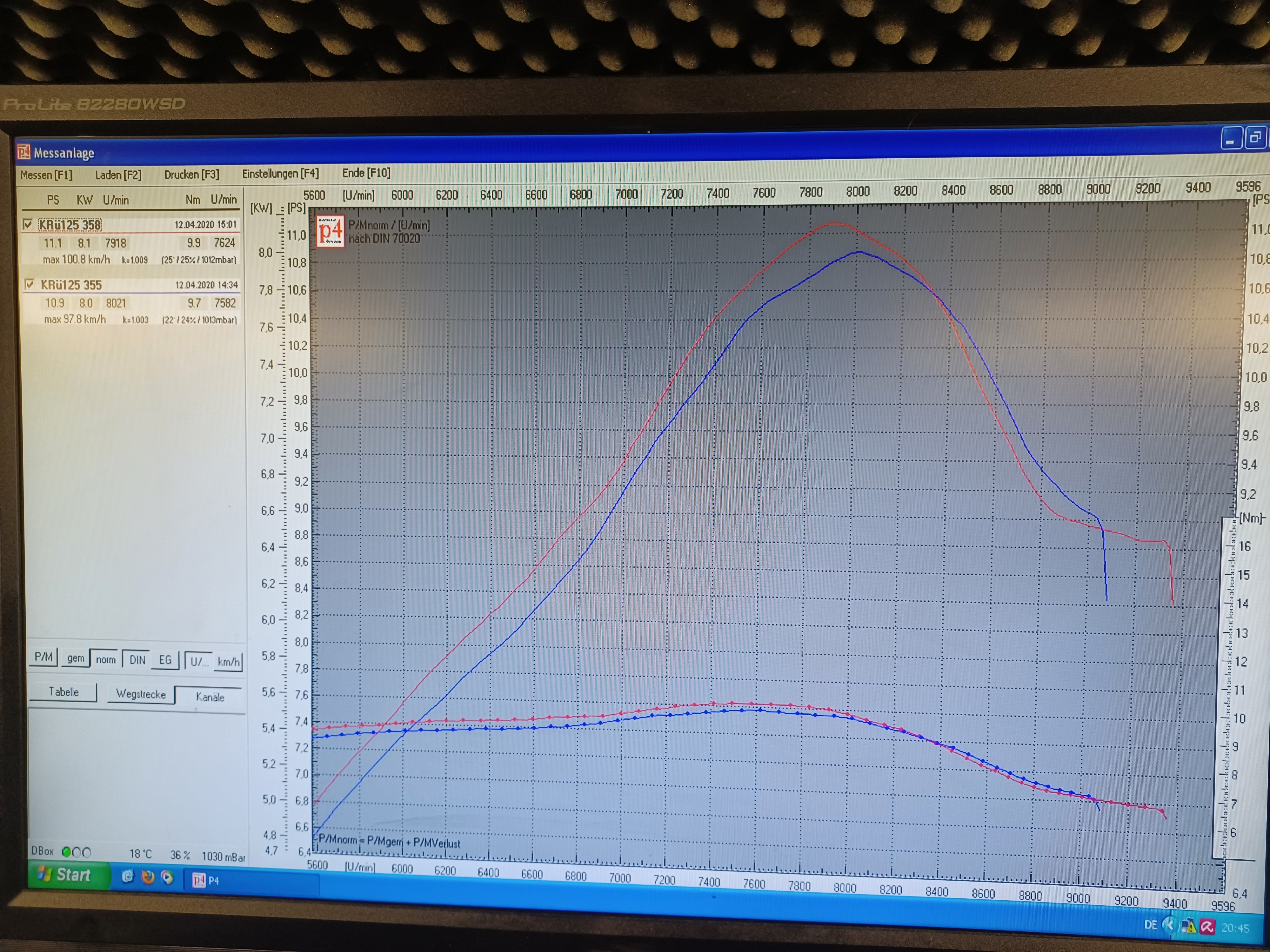Expand hidden system tray icons arrow
The height and width of the screenshot is (952, 1270).
click(x=1170, y=924)
